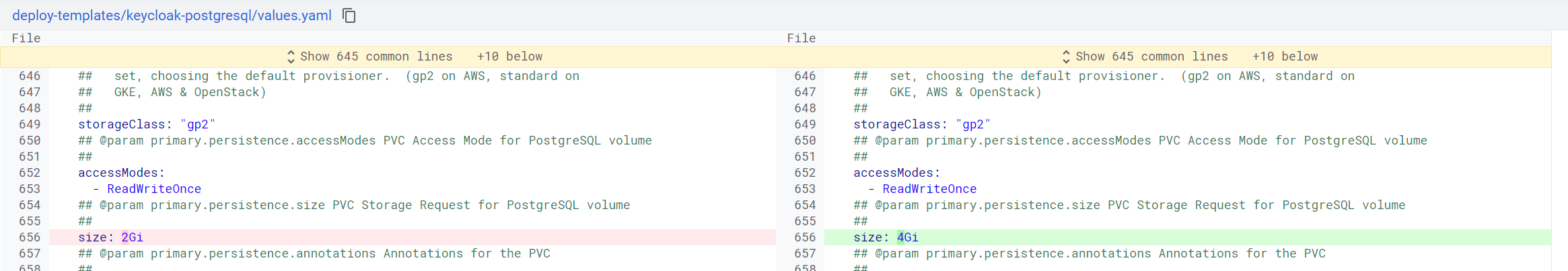Viewport: 1568px width, 271px height.
Task: Click left primary.persistence.size comment line
Action: [x=354, y=205]
